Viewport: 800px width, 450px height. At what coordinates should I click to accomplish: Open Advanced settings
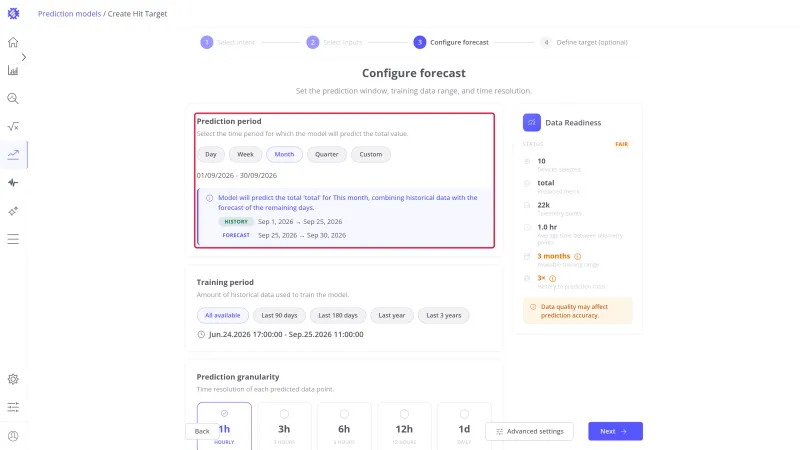click(x=530, y=432)
